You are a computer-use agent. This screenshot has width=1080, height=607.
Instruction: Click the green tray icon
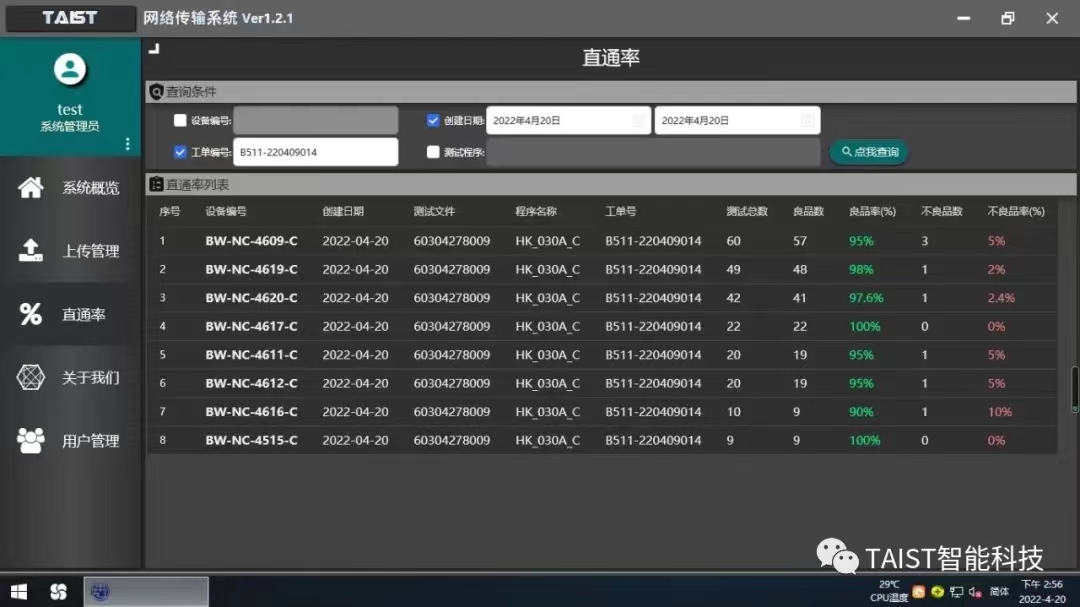point(937,591)
